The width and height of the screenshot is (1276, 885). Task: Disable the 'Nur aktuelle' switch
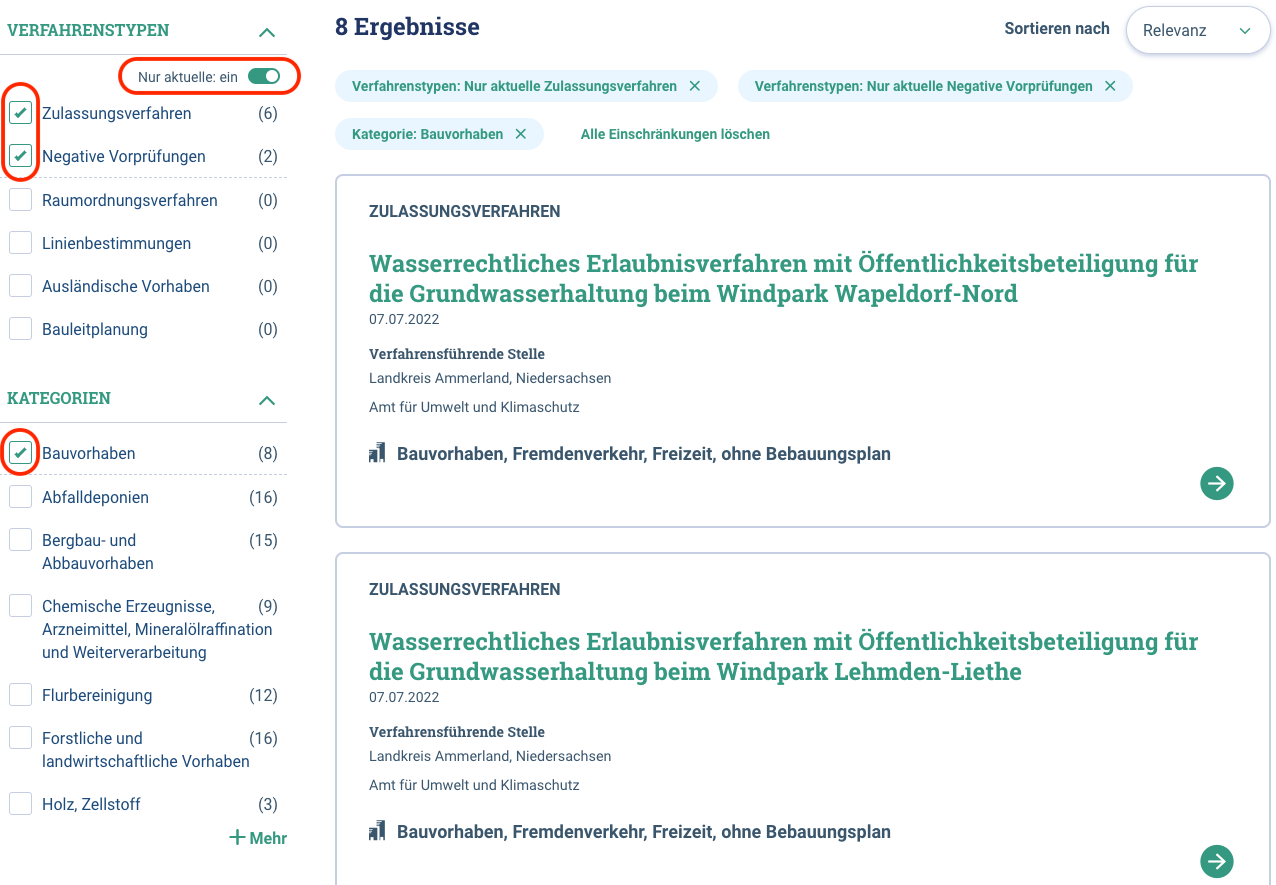265,76
